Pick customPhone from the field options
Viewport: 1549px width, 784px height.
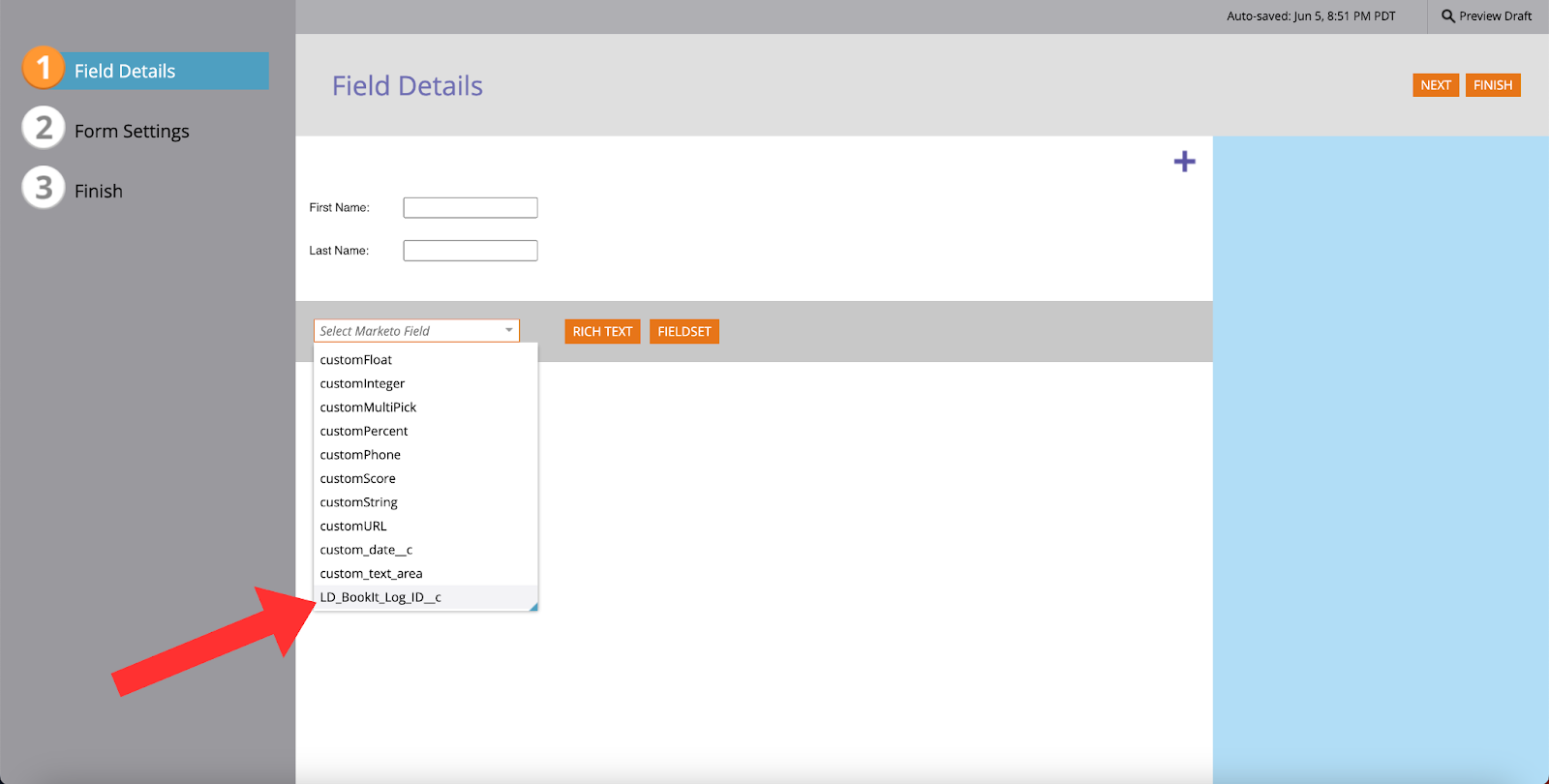[360, 455]
